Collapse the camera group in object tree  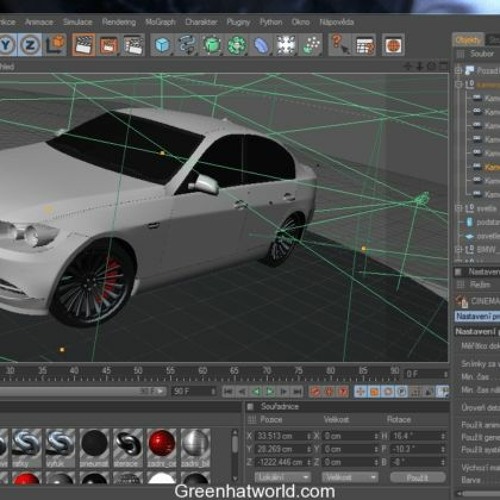[458, 85]
